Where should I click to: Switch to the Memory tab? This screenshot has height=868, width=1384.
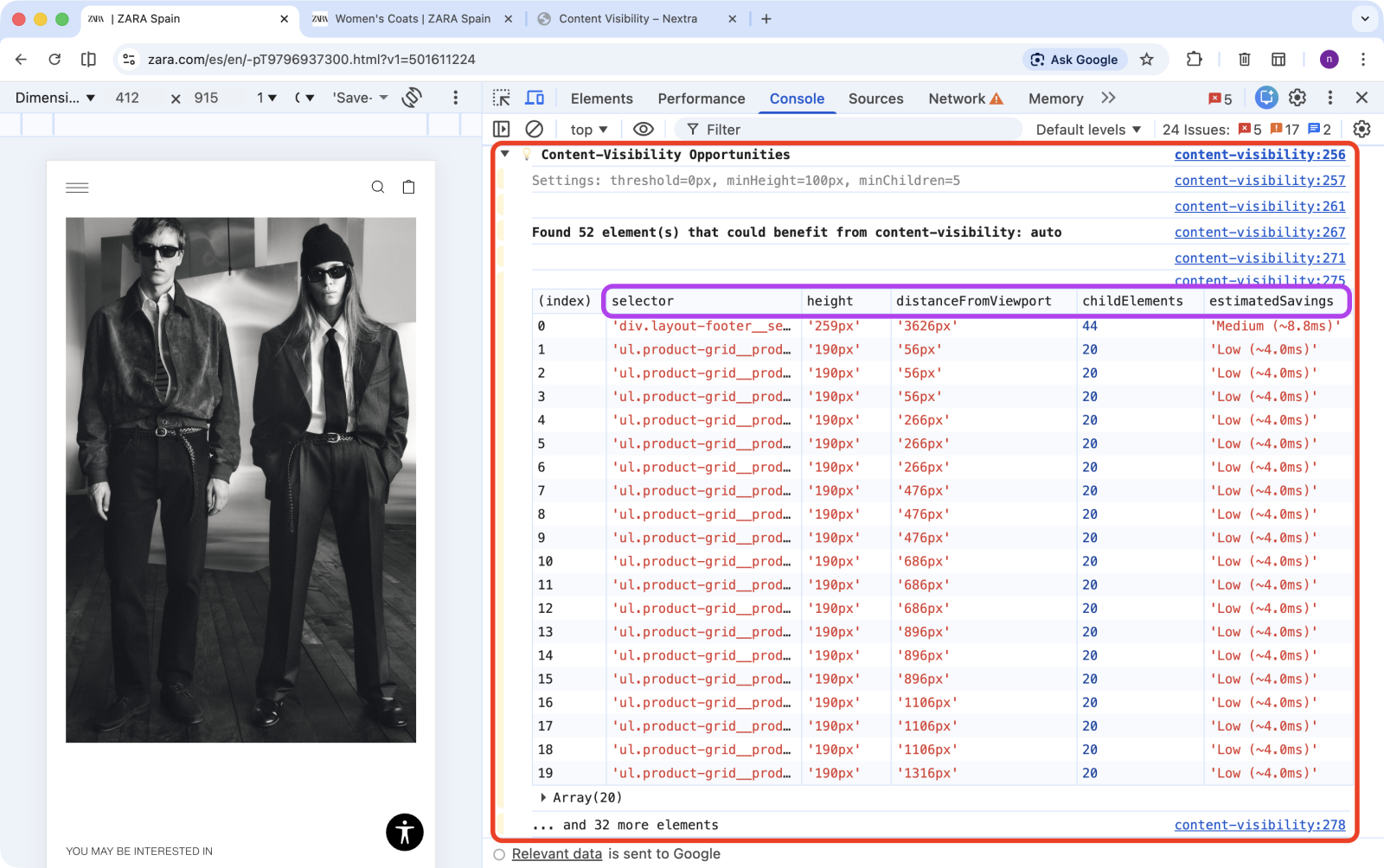pos(1056,99)
